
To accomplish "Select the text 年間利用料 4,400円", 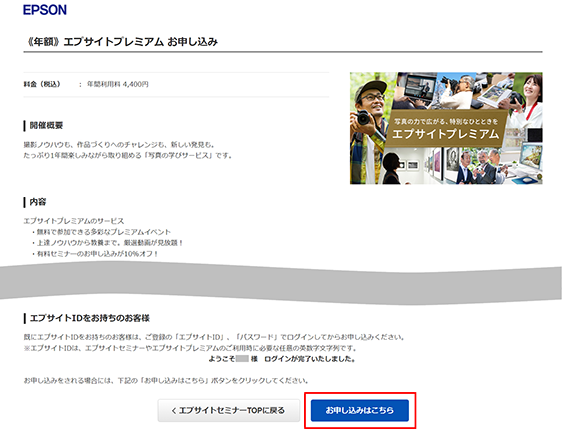I will point(118,84).
